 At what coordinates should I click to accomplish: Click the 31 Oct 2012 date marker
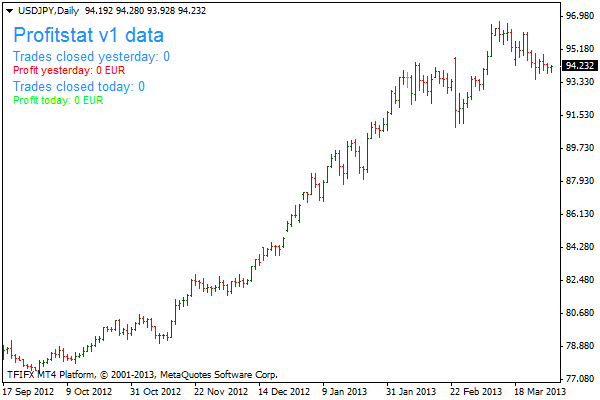(x=155, y=392)
